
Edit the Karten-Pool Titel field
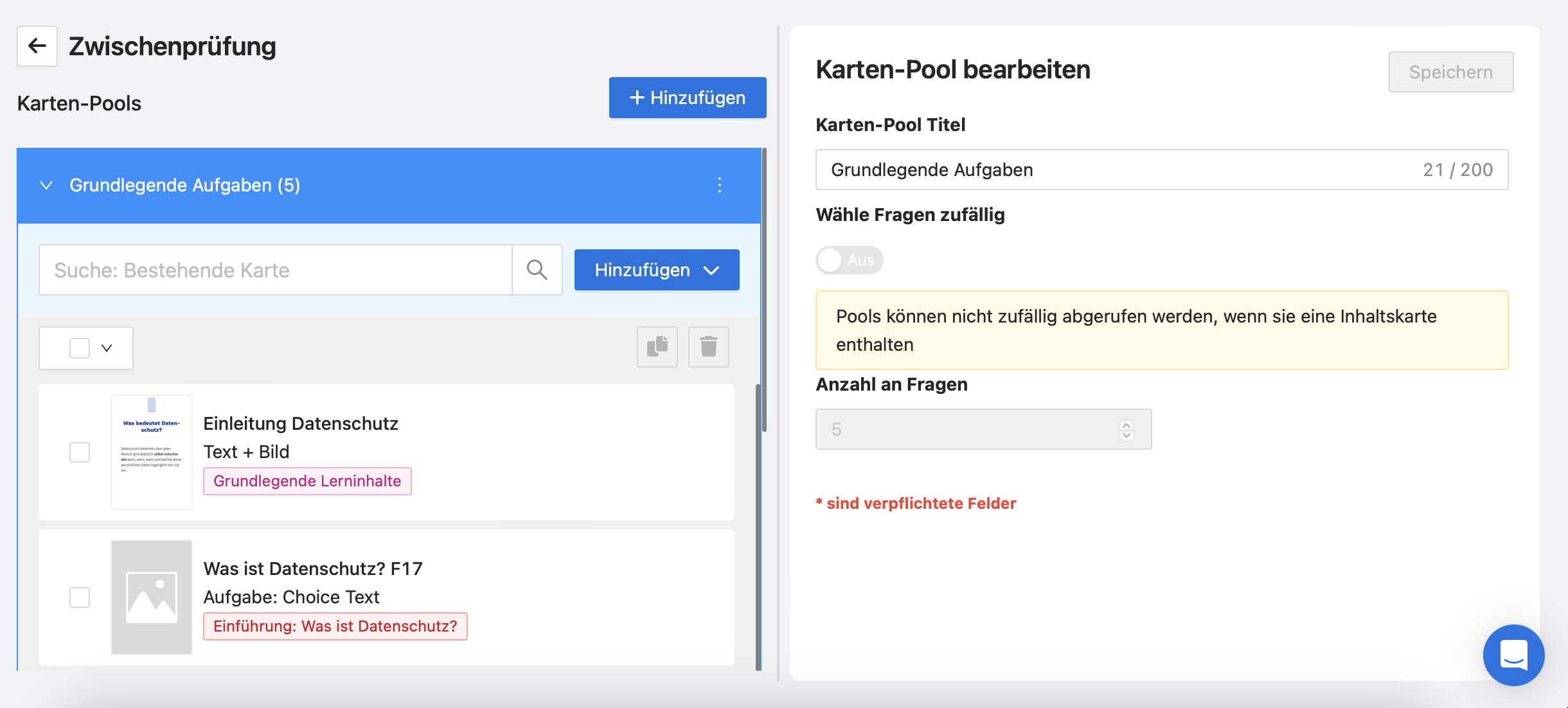coord(1162,170)
